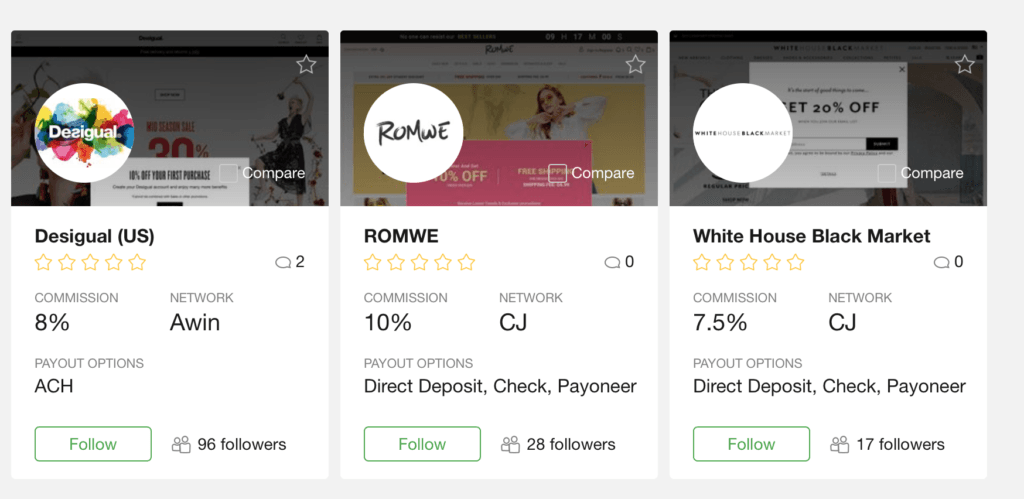Follow the Desigual (US) program
This screenshot has height=499, width=1024.
(93, 444)
